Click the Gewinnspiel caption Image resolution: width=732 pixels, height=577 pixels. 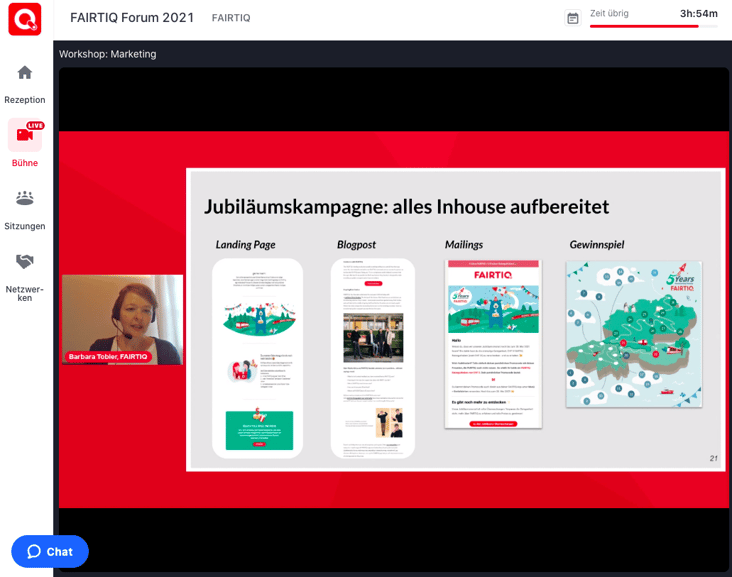pyautogui.click(x=597, y=245)
